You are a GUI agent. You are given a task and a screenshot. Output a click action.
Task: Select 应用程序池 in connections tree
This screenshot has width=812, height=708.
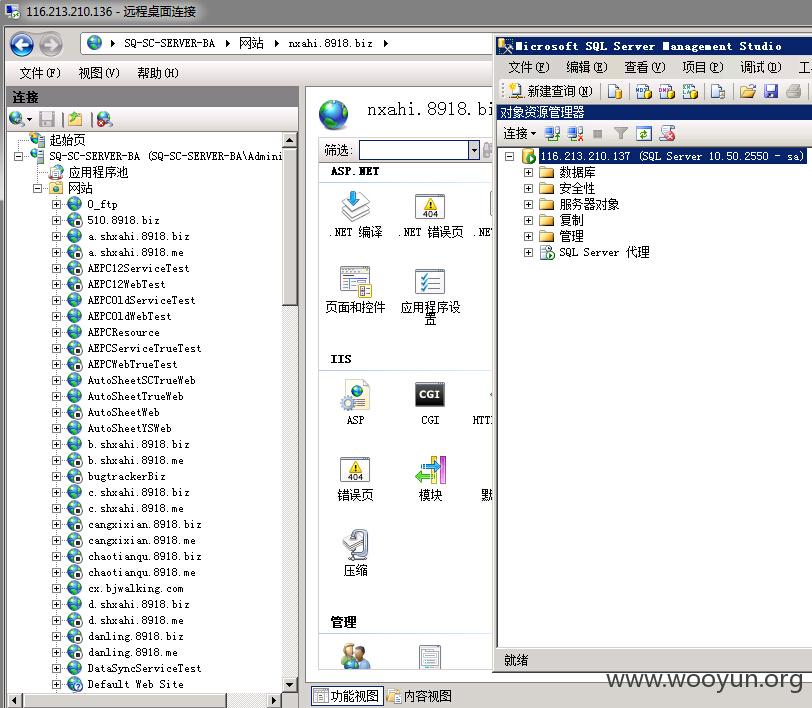[98, 172]
